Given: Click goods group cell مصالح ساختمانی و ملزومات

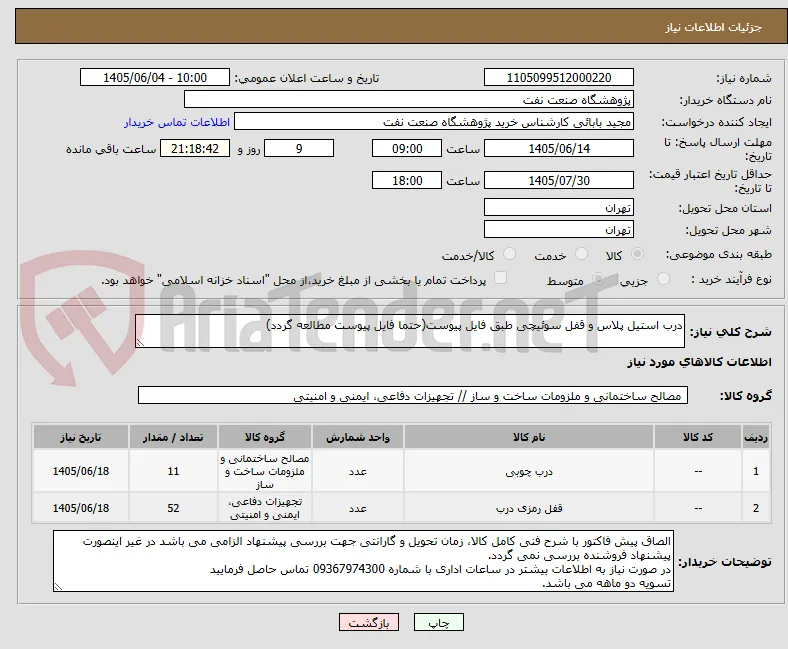Looking at the screenshot, I should click(265, 471).
